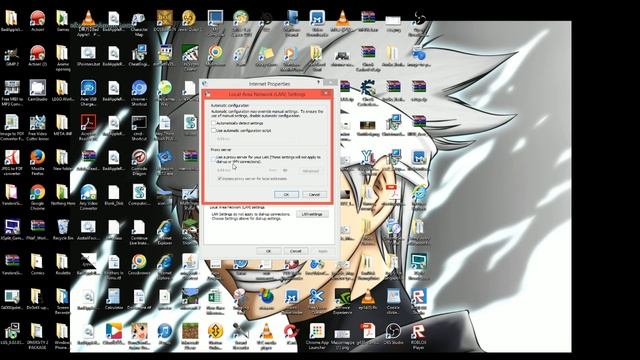Click the proxy Port input field
Screen dimensions: 640x360
click(x=289, y=170)
